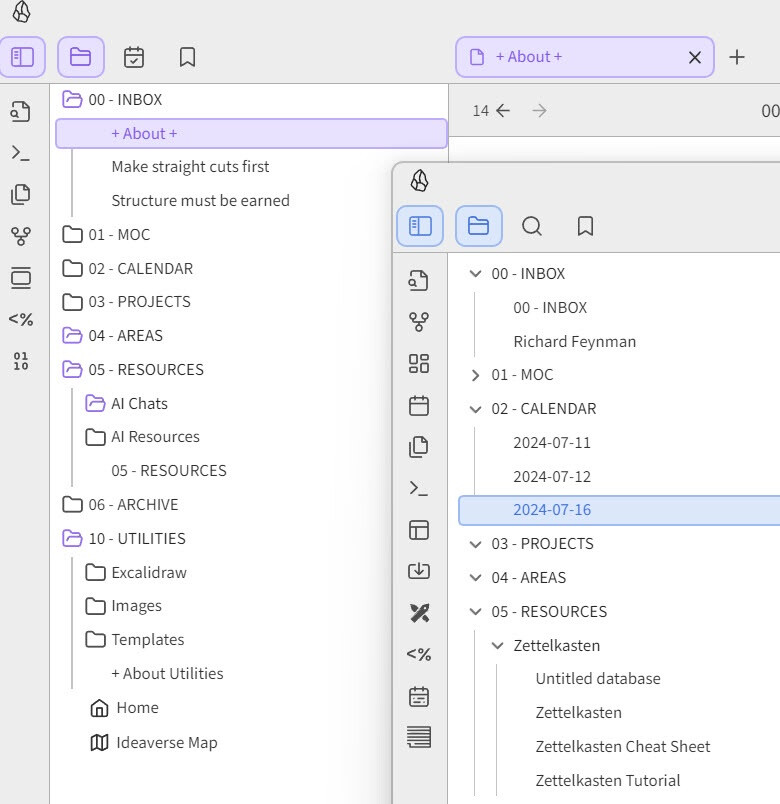The height and width of the screenshot is (804, 780).
Task: Toggle the purple left sidebar button
Action: (22, 57)
